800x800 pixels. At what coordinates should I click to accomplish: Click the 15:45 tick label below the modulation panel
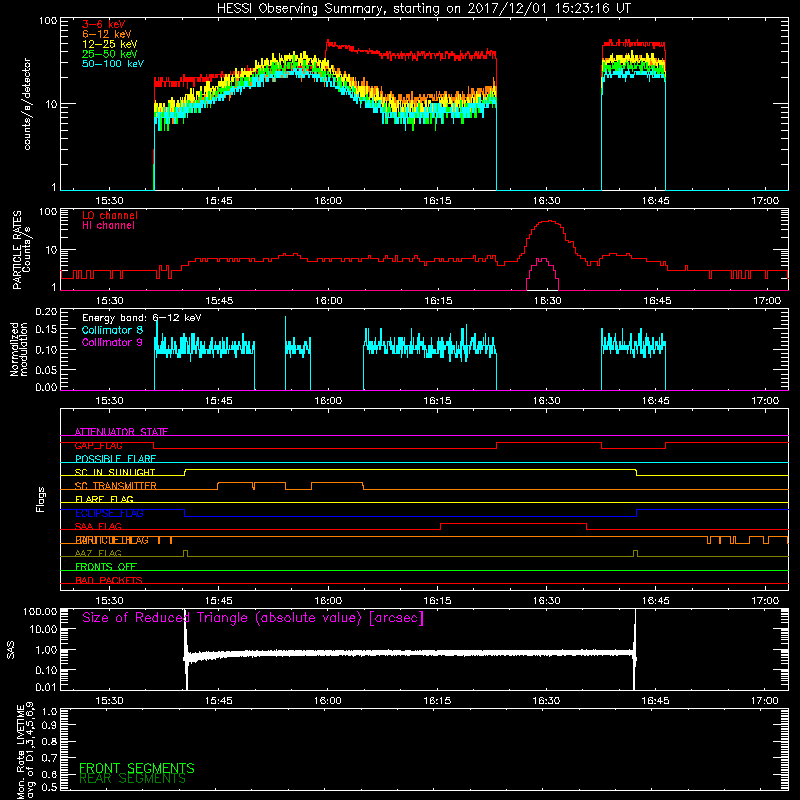pyautogui.click(x=219, y=401)
